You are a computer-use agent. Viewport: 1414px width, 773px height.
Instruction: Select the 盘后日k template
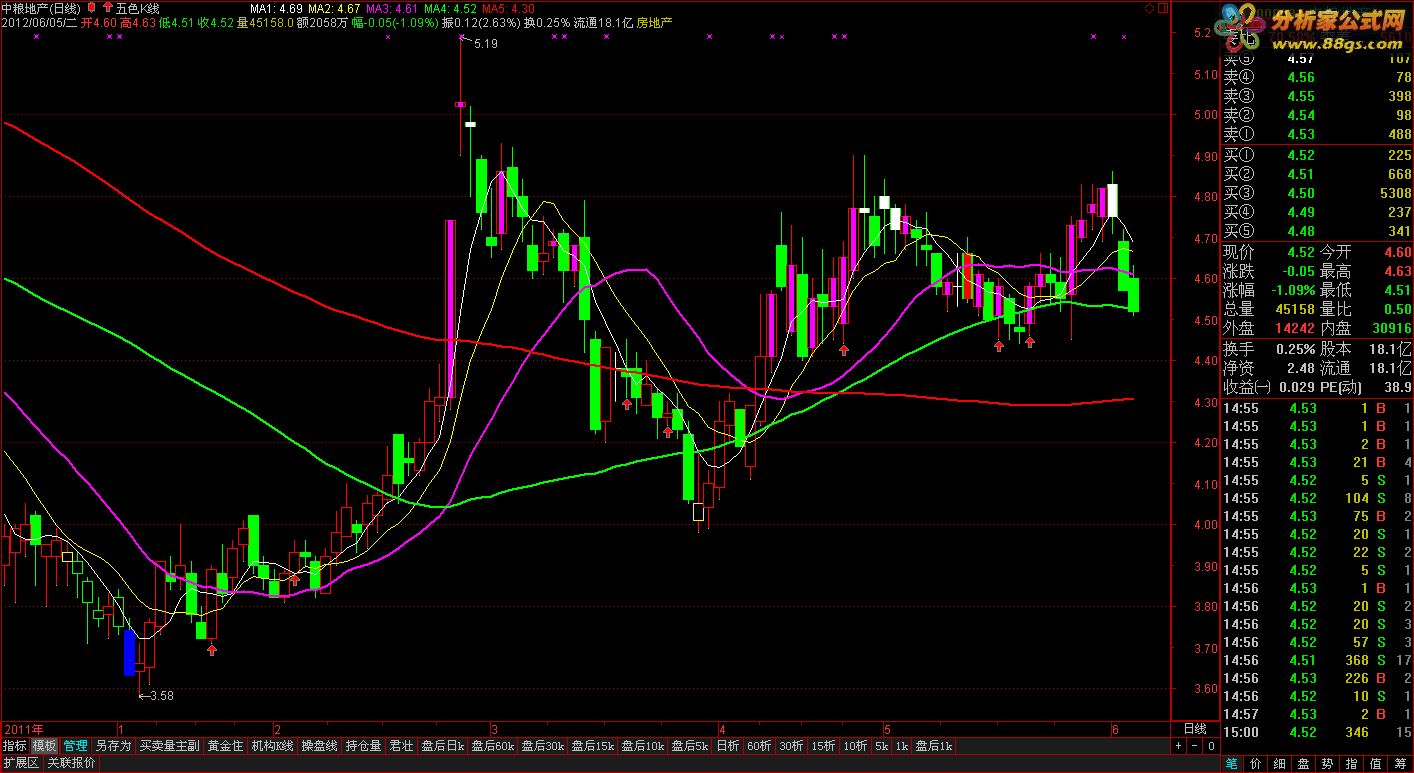[442, 746]
